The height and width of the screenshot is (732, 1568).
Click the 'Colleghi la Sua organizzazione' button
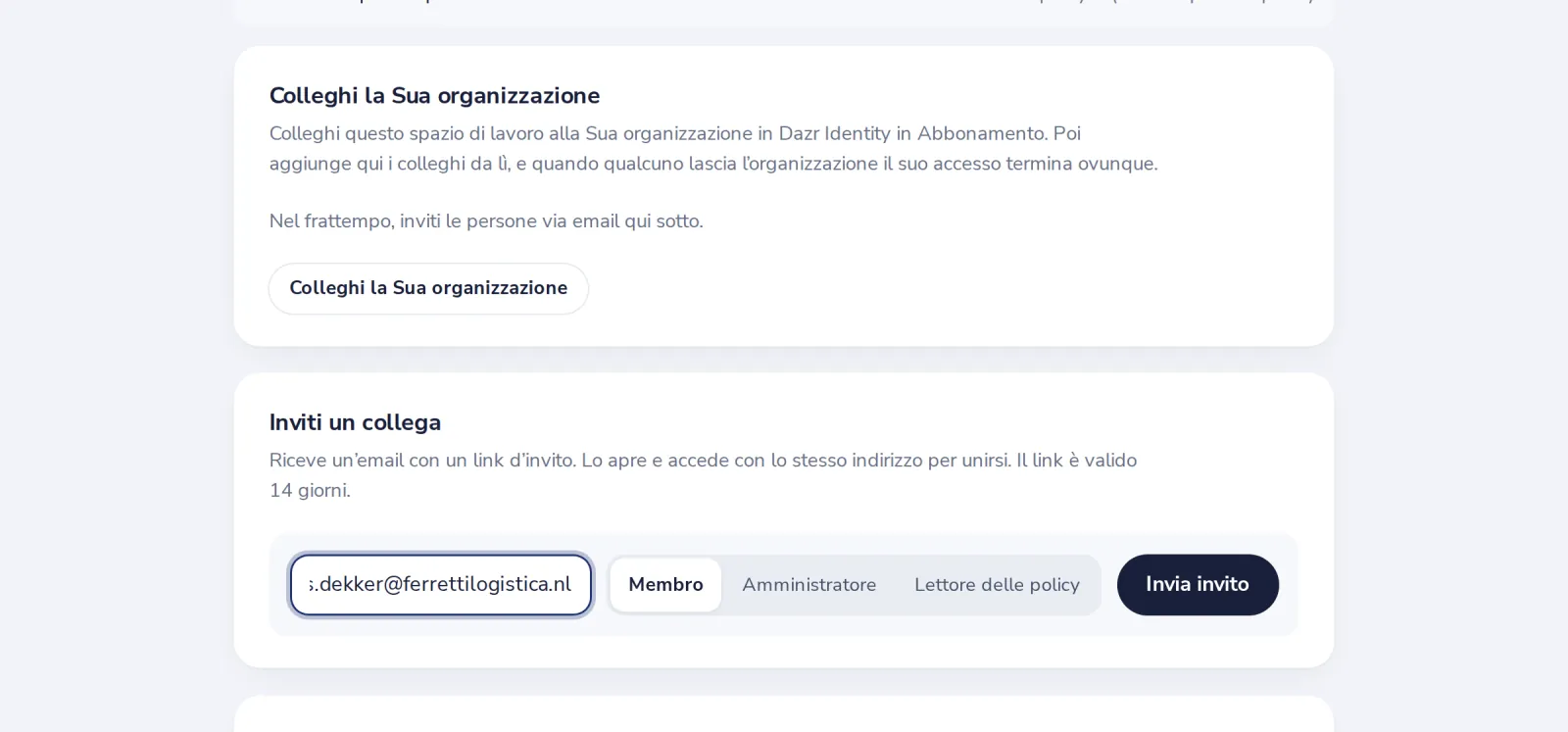(x=428, y=288)
